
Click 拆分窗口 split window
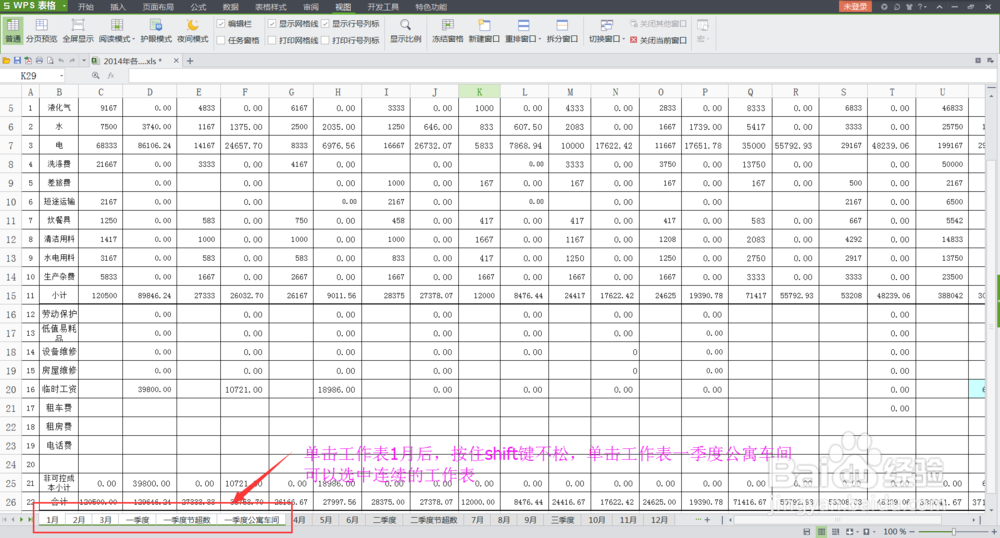(x=562, y=31)
